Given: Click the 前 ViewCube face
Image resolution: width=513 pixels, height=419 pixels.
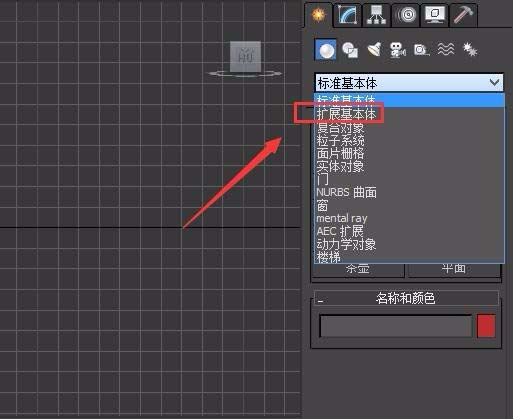Looking at the screenshot, I should click(x=245, y=56).
